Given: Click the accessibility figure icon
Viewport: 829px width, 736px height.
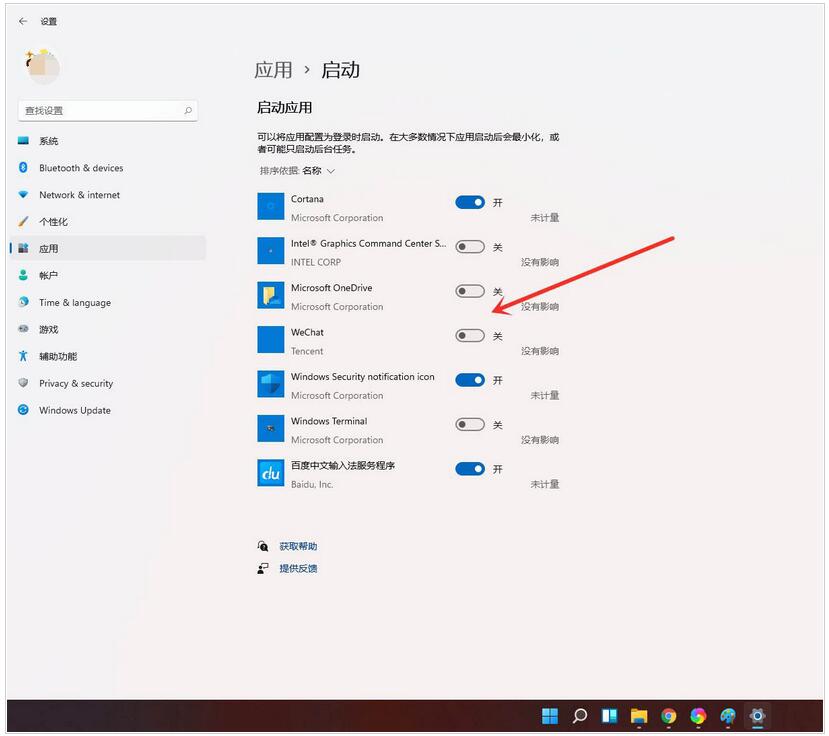Looking at the screenshot, I should coord(23,356).
